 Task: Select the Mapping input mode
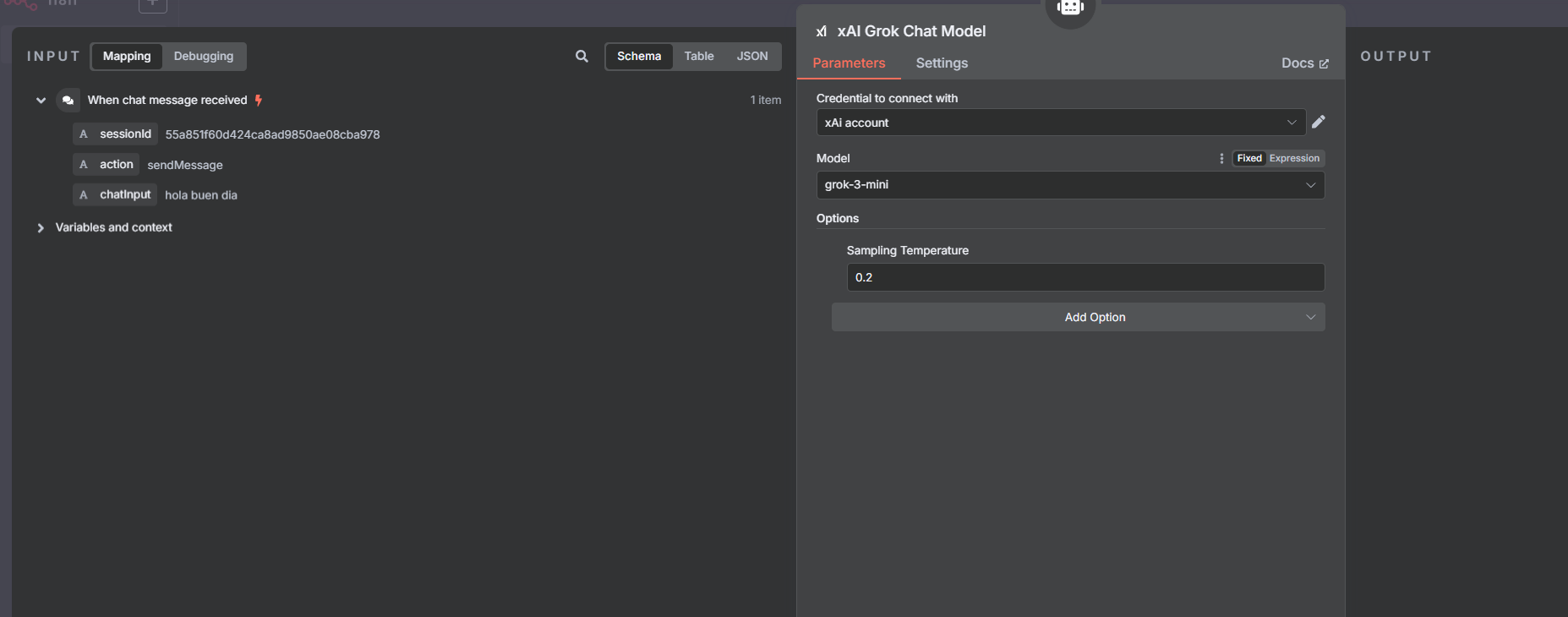(127, 56)
